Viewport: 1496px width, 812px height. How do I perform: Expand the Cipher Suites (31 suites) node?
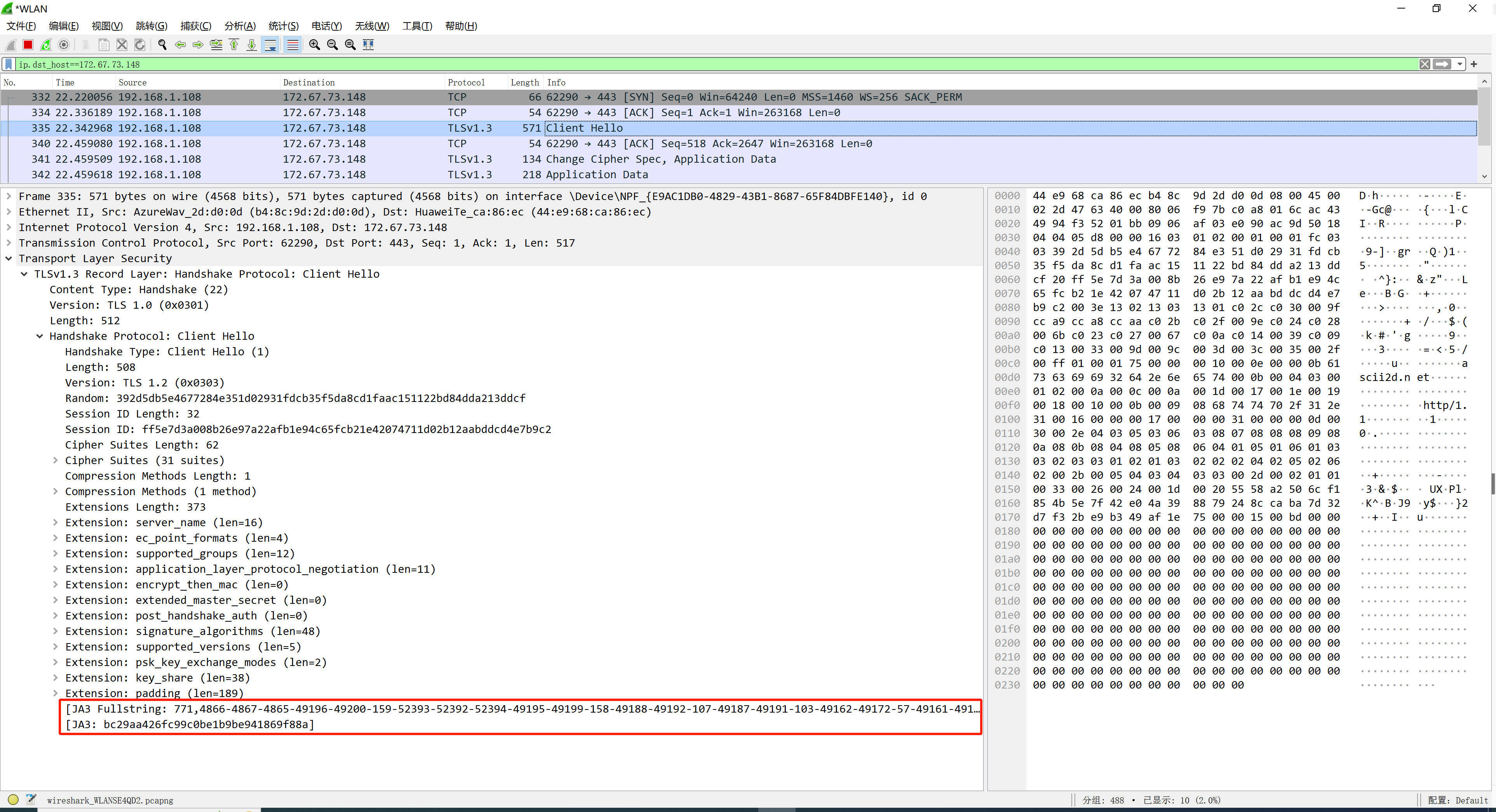click(56, 460)
